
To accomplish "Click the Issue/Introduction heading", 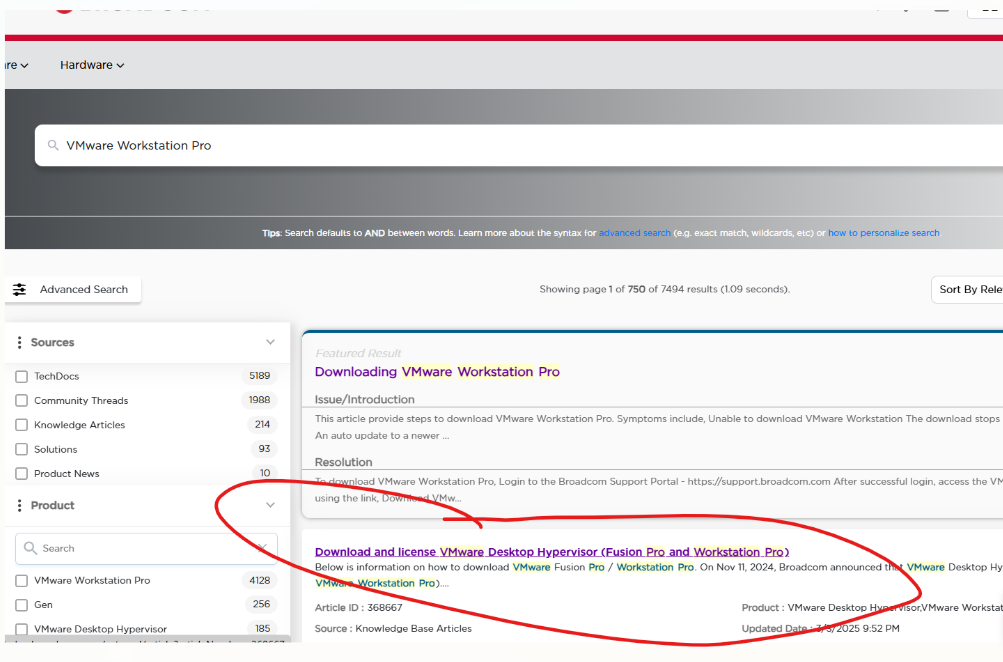I will pos(365,399).
